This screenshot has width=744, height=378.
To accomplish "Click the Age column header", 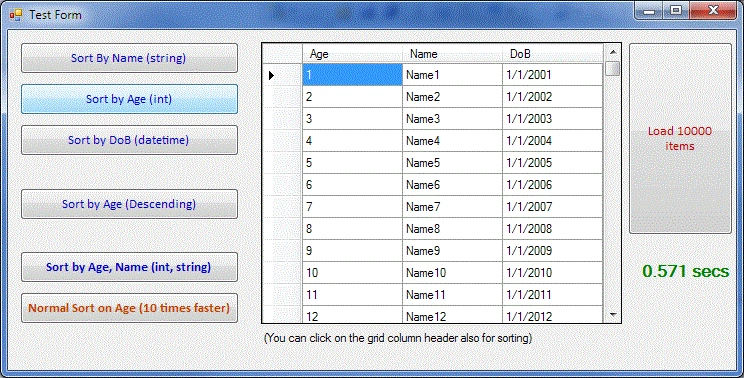I will (353, 54).
